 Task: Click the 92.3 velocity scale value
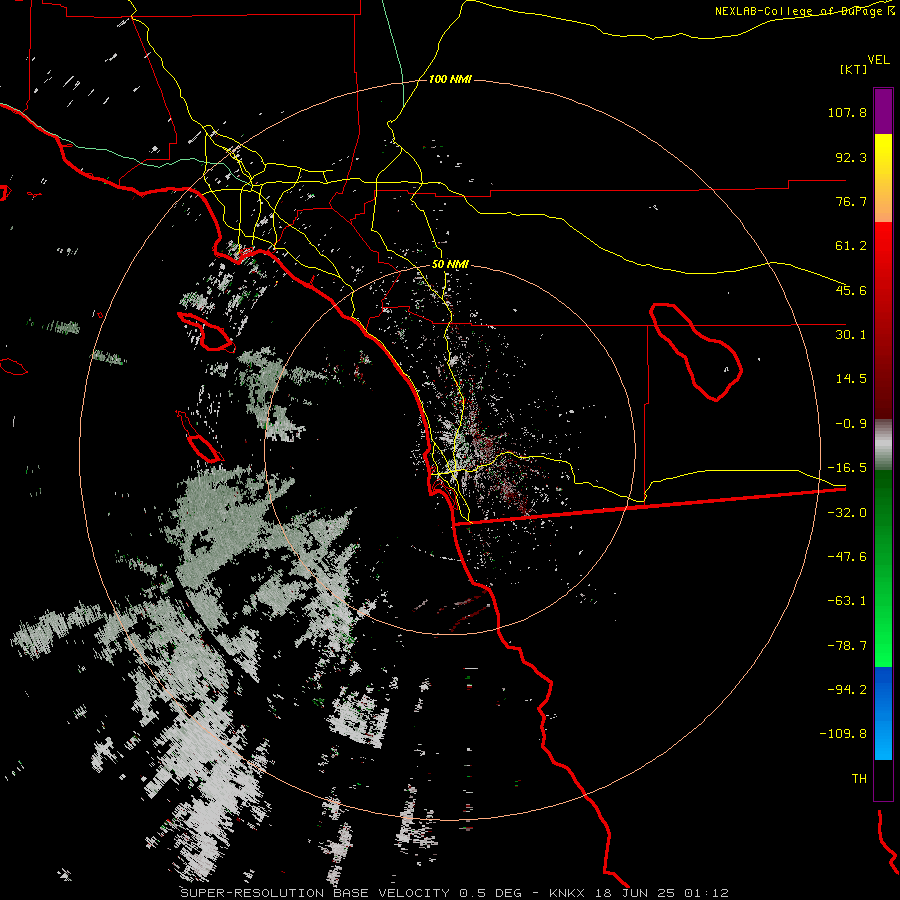[851, 157]
